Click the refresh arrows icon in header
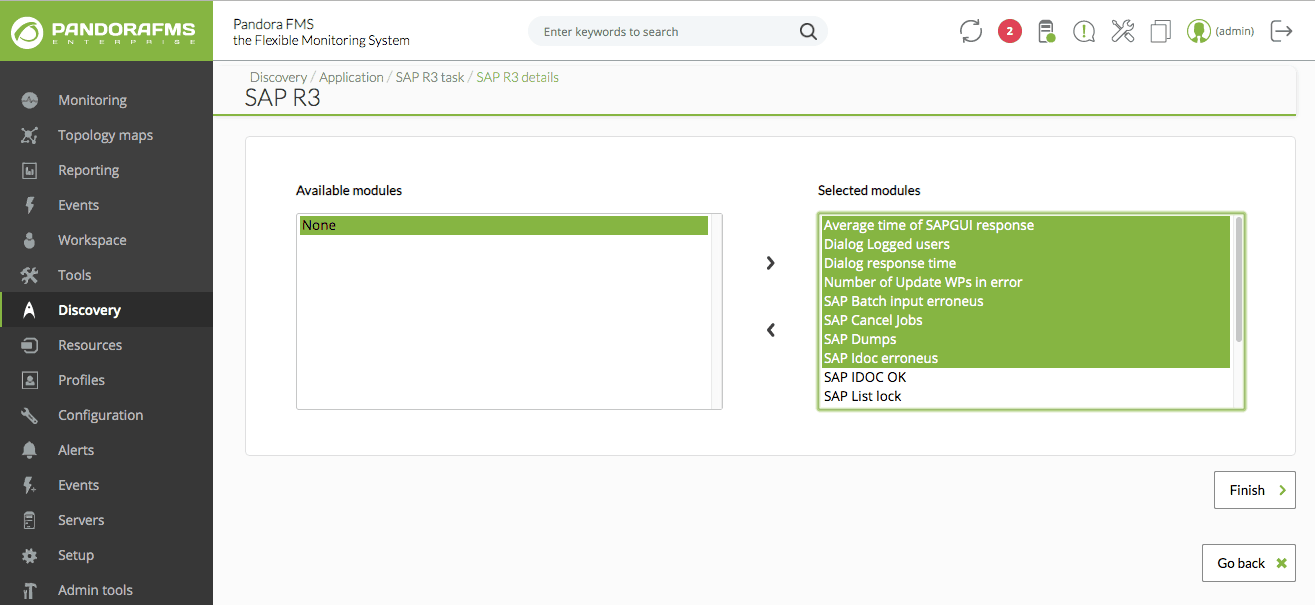Image resolution: width=1315 pixels, height=605 pixels. [971, 31]
